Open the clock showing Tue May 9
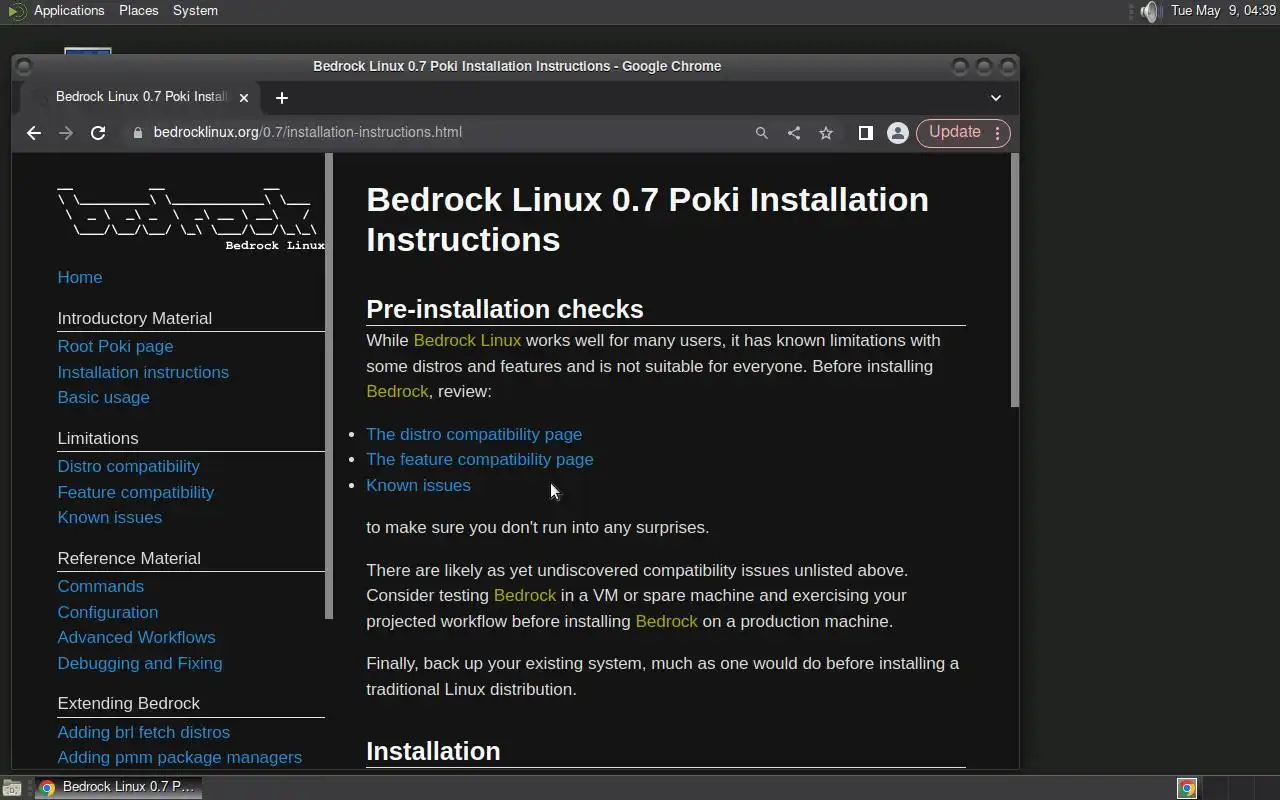Screen dimensions: 1280x800 (1223, 11)
